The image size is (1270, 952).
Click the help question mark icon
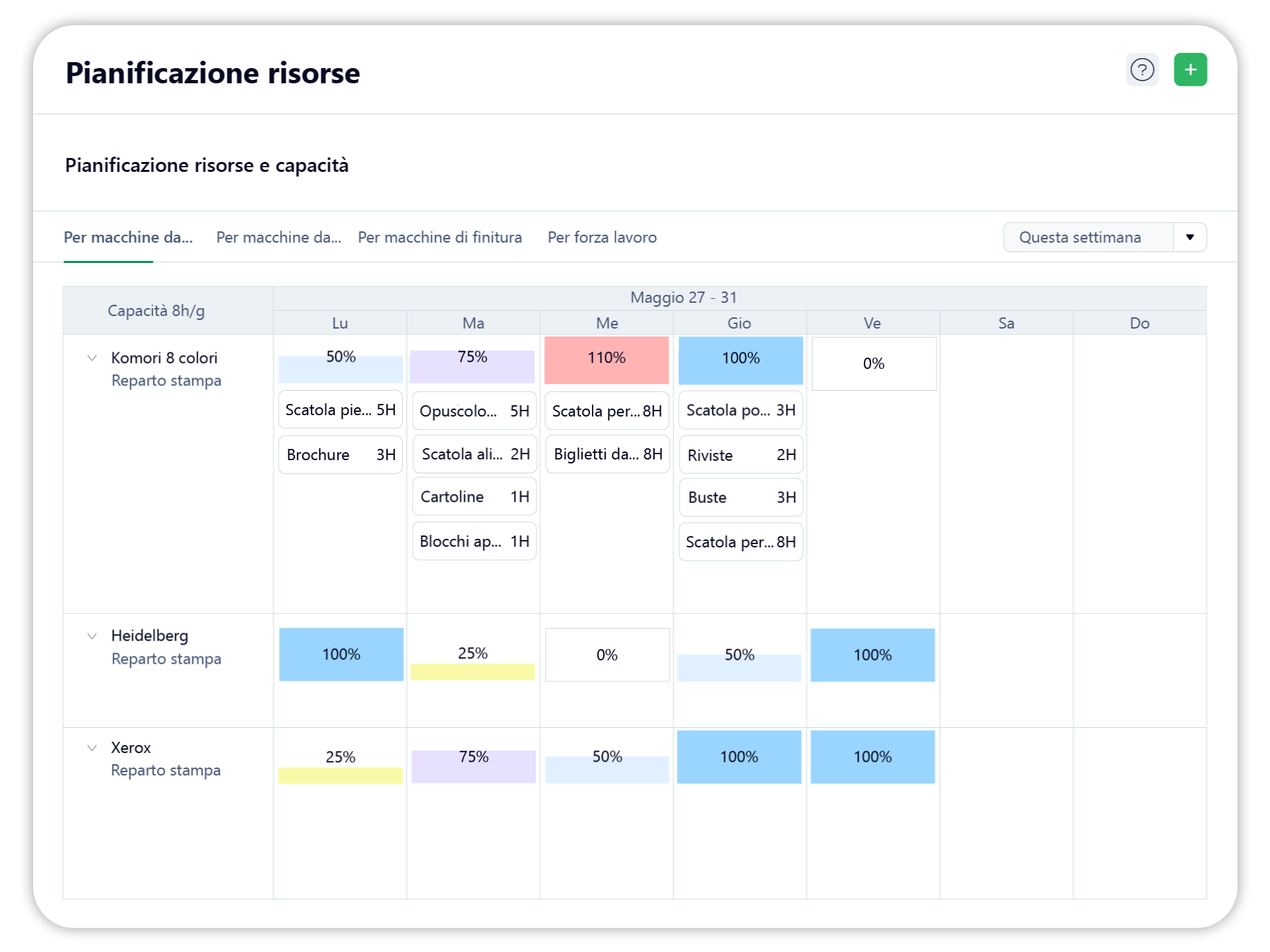pos(1142,70)
